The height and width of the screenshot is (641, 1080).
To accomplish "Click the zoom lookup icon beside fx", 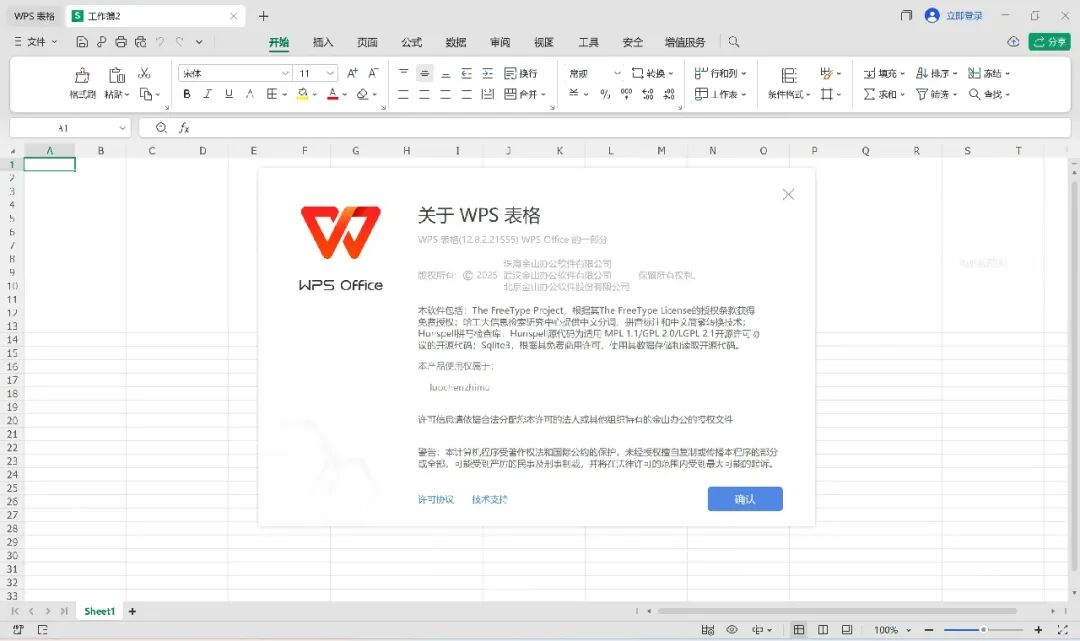I will [x=161, y=127].
